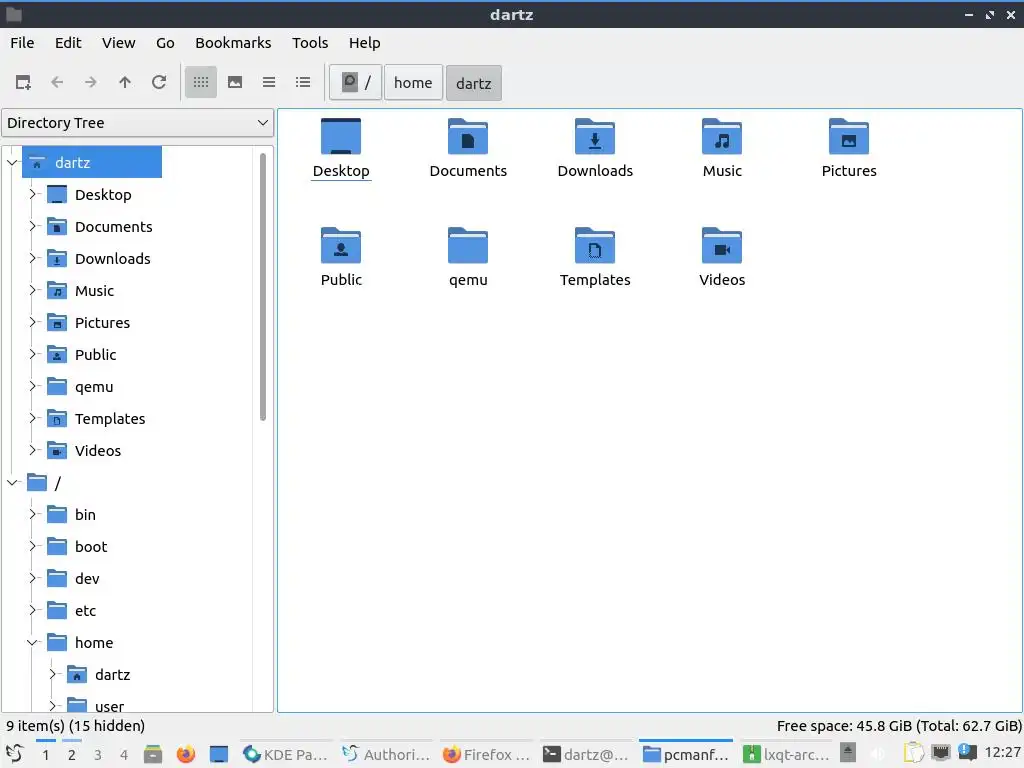Open the Bookmarks menu
The height and width of the screenshot is (768, 1024).
[233, 43]
